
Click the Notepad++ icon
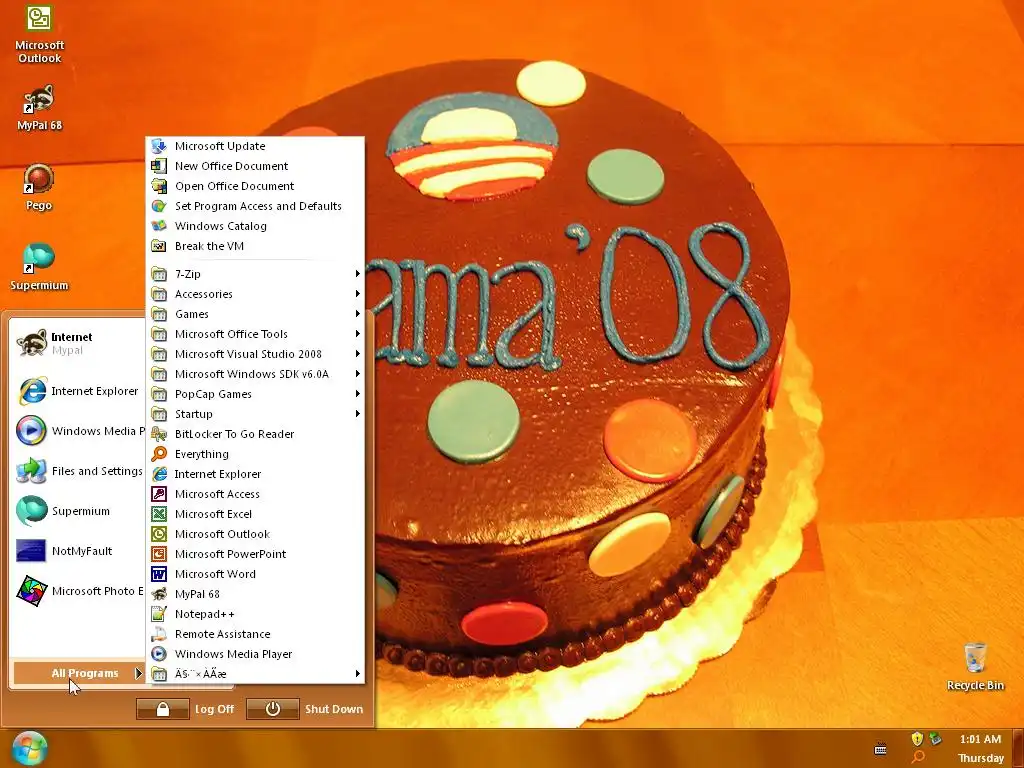click(x=159, y=614)
